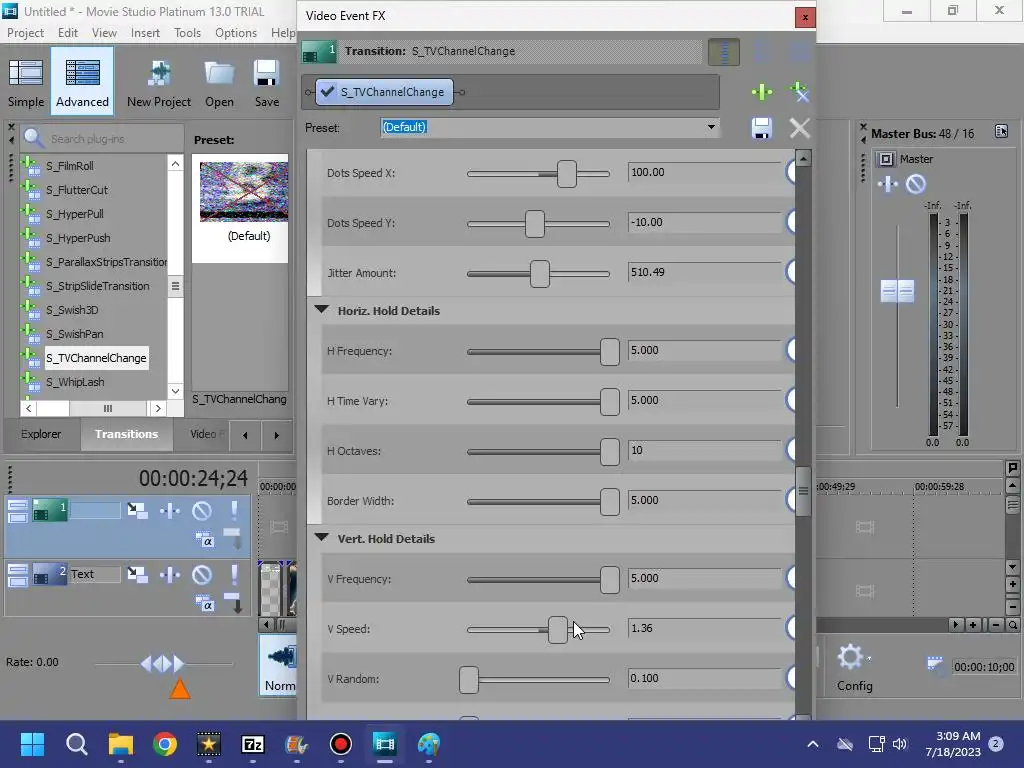
Task: Select S_SwishPan transition
Action: (74, 334)
